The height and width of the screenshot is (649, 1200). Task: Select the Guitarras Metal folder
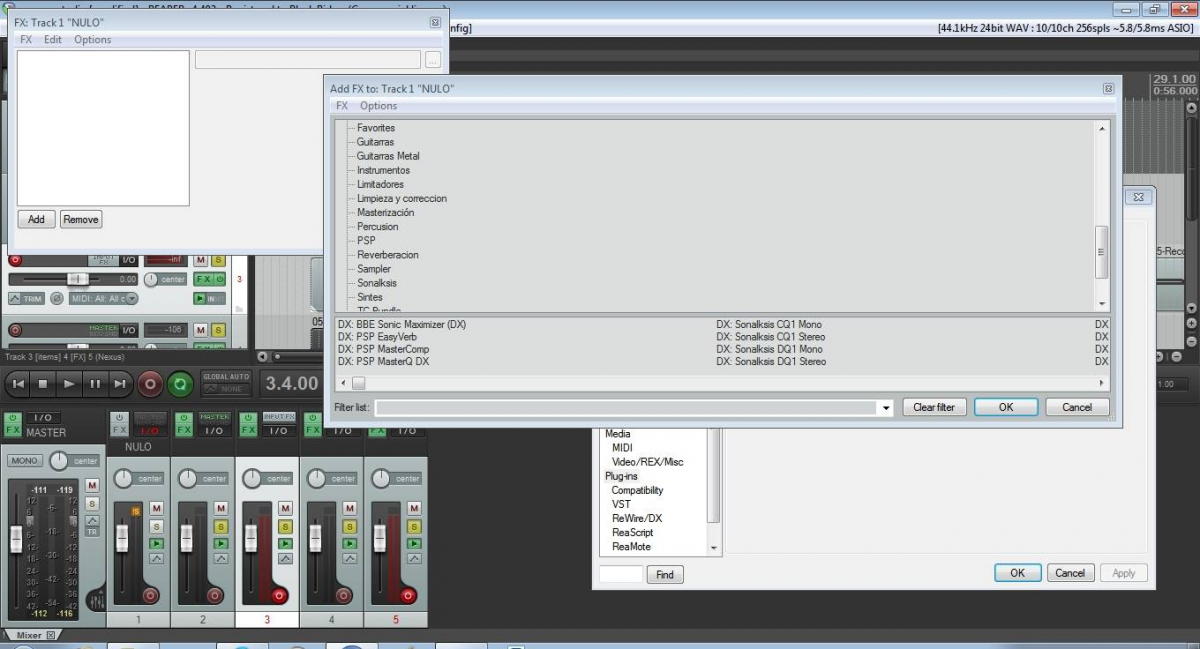[388, 156]
